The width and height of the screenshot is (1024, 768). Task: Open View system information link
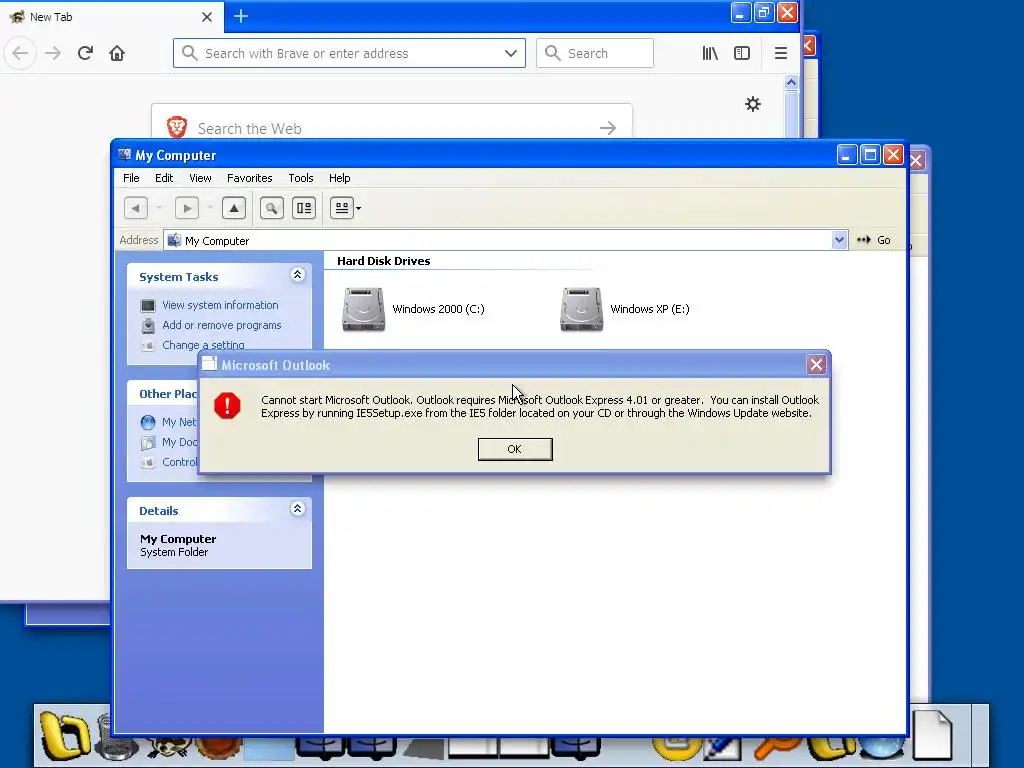click(220, 305)
